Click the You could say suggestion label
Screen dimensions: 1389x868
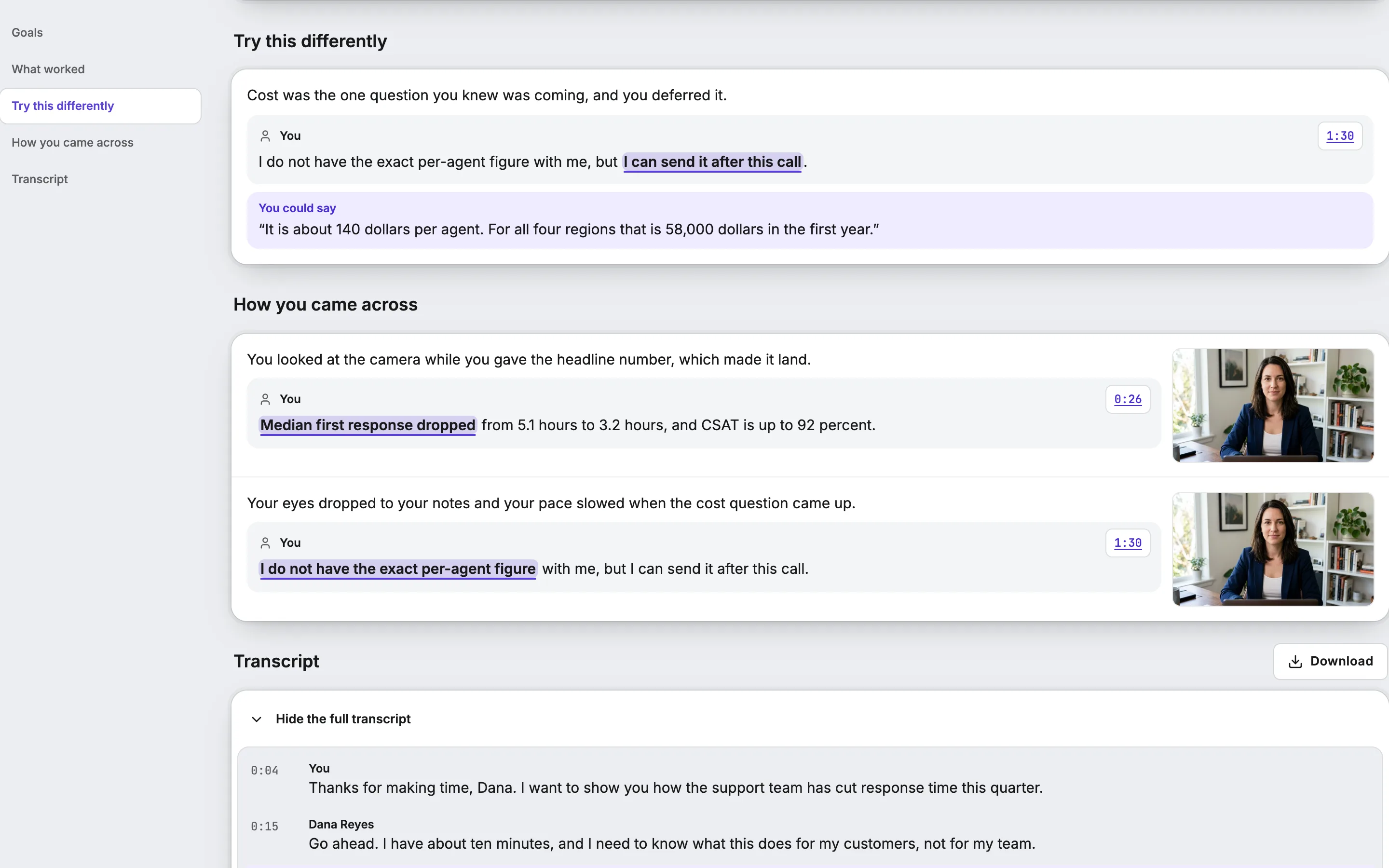(297, 208)
